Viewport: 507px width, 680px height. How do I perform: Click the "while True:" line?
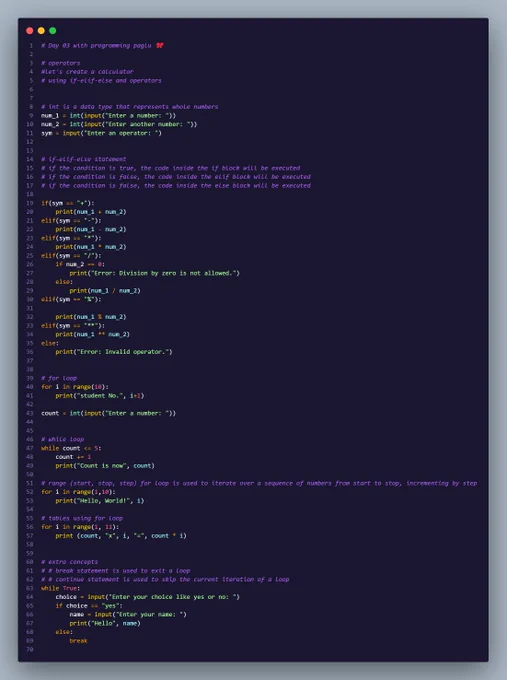(61, 588)
